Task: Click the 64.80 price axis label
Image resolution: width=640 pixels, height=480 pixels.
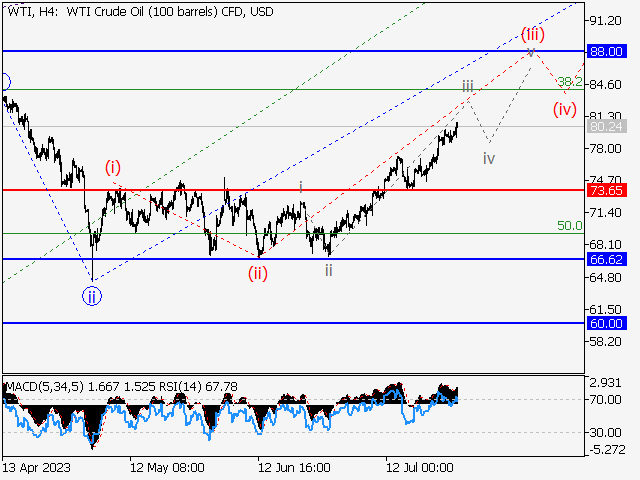Action: point(606,277)
